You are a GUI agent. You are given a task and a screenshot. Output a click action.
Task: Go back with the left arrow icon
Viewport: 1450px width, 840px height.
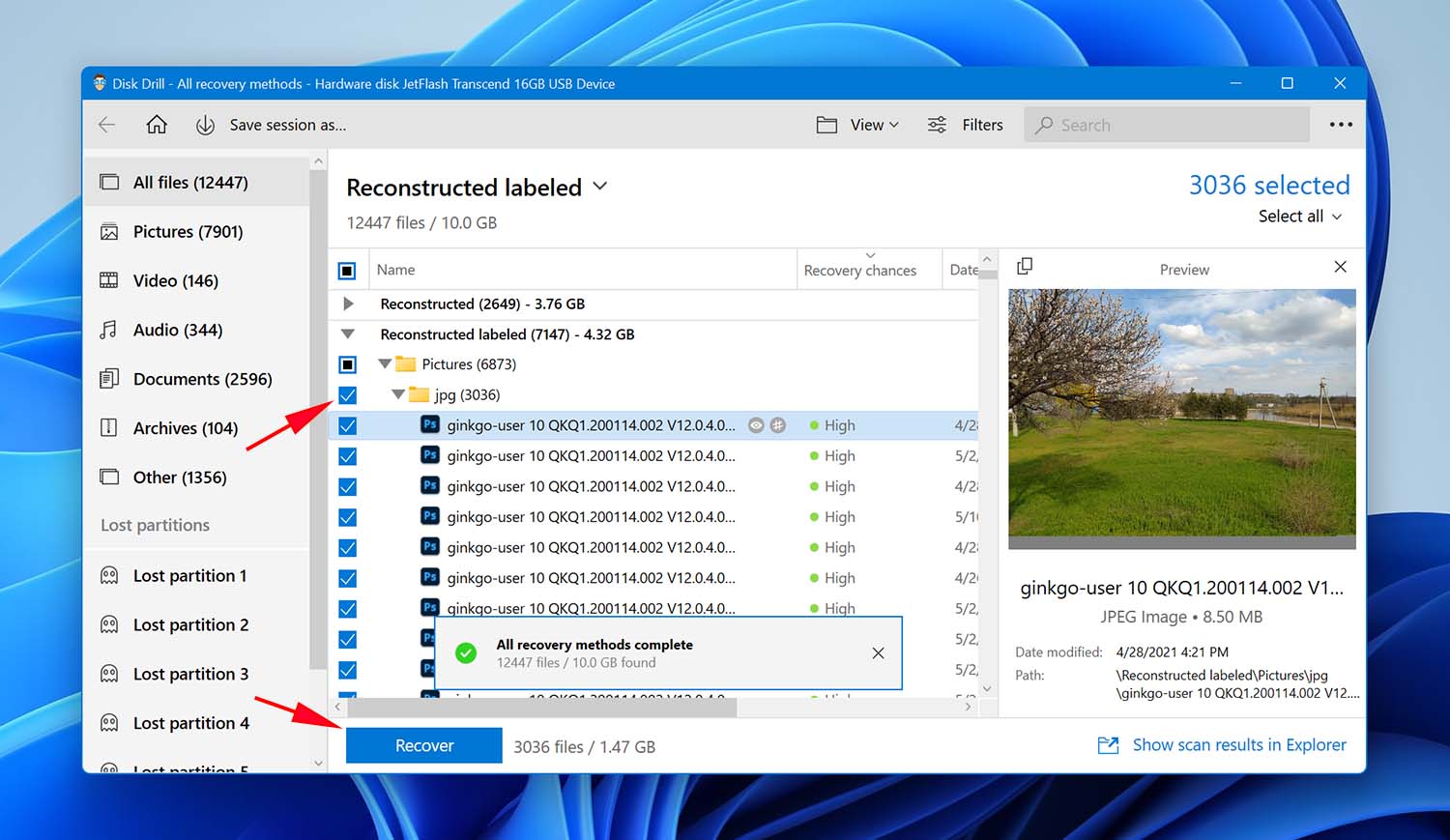pyautogui.click(x=107, y=125)
